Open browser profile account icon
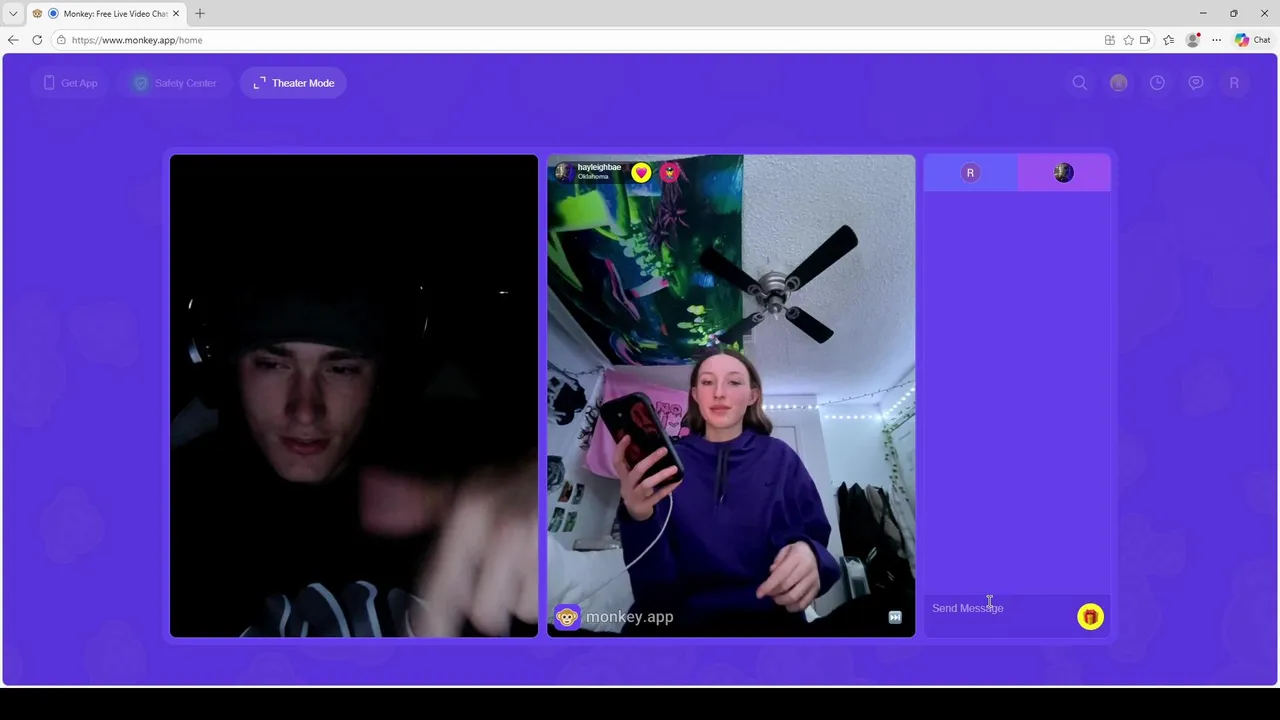This screenshot has height=720, width=1280. coord(1192,40)
